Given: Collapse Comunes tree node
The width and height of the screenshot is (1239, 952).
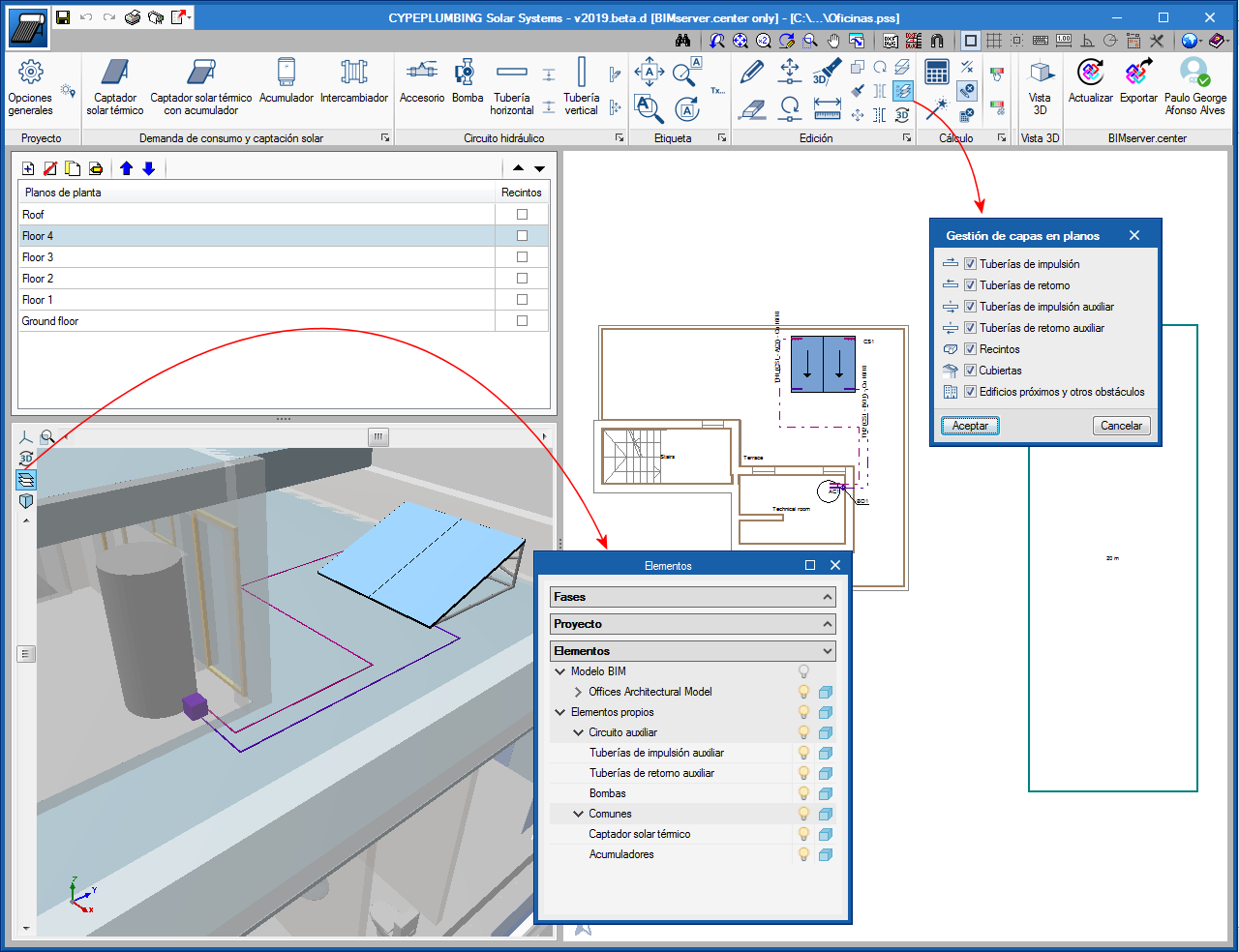Looking at the screenshot, I should coord(578,814).
